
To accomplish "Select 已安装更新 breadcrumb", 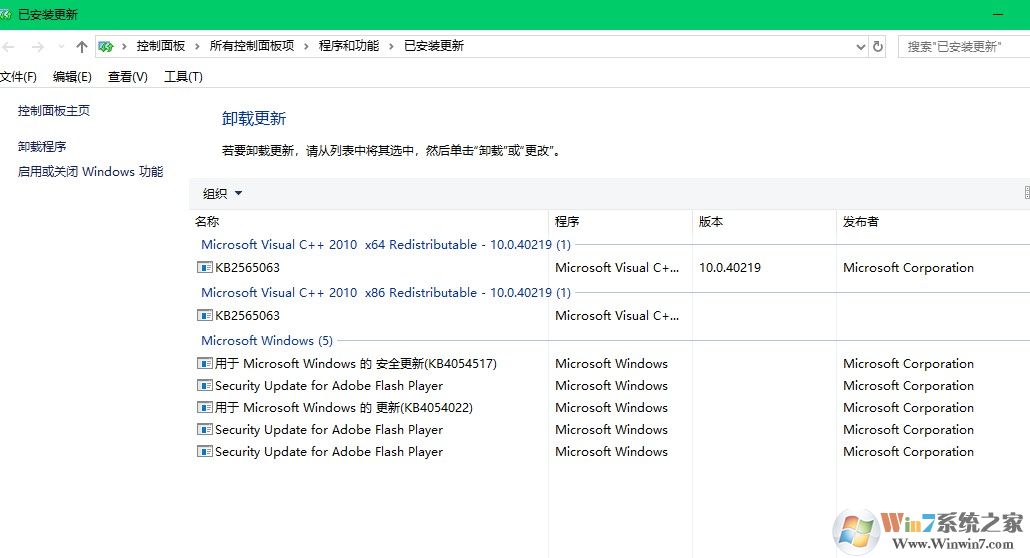I will pos(434,46).
